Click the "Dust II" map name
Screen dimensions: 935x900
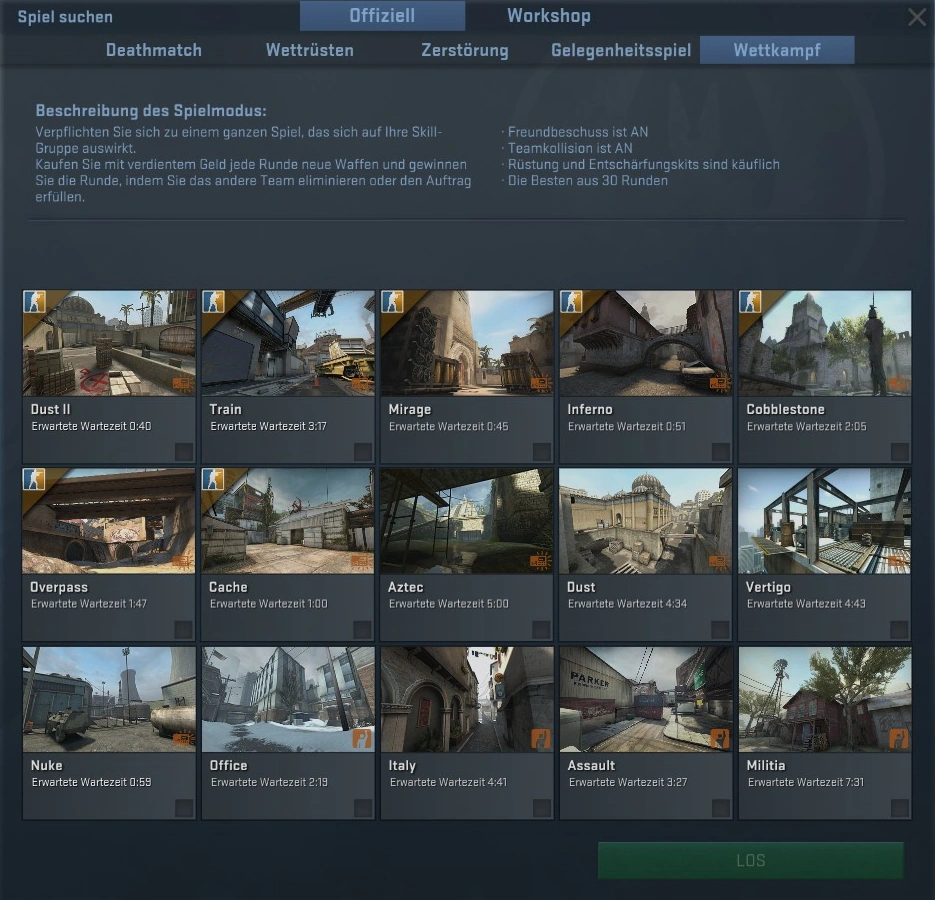pyautogui.click(x=51, y=409)
